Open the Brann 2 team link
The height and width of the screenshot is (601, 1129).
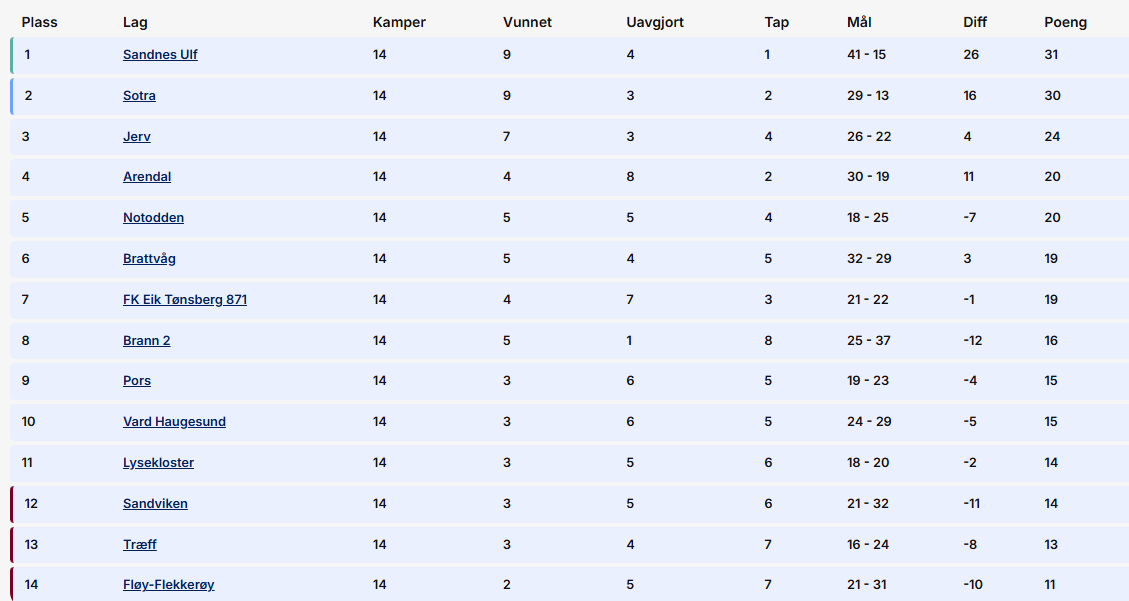[x=146, y=341]
